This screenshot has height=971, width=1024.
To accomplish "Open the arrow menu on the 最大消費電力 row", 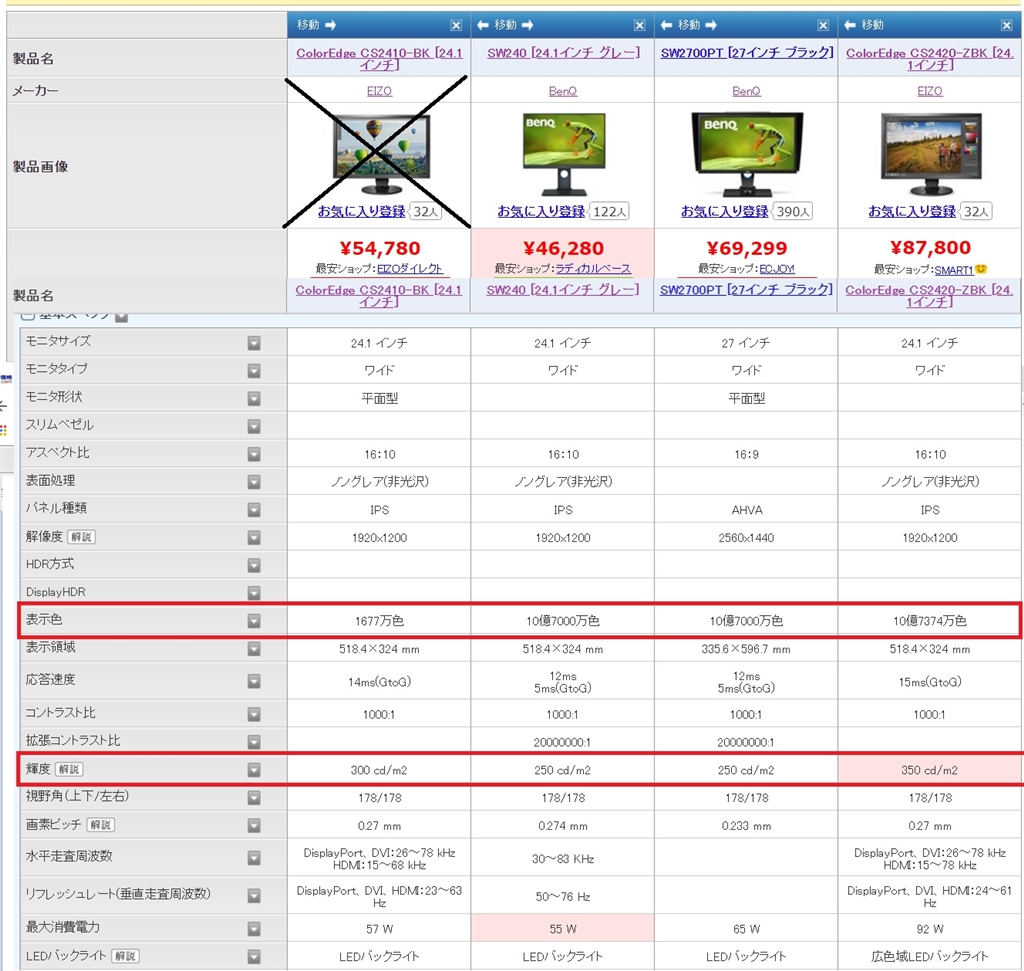I will tap(254, 929).
